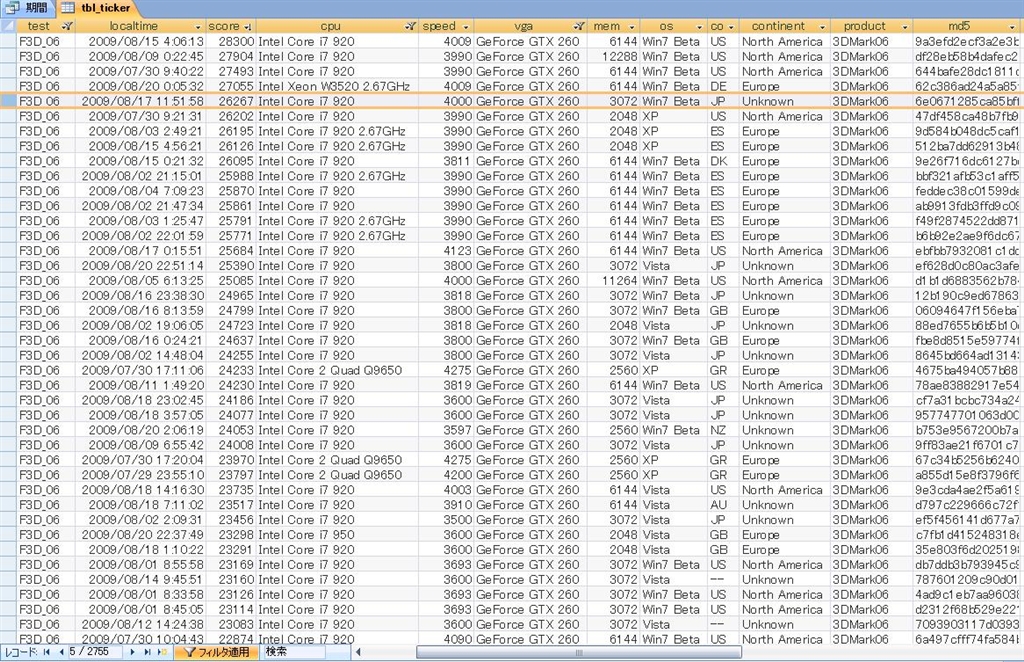The width and height of the screenshot is (1024, 662).
Task: Select the co cell DE
Action: pos(722,86)
